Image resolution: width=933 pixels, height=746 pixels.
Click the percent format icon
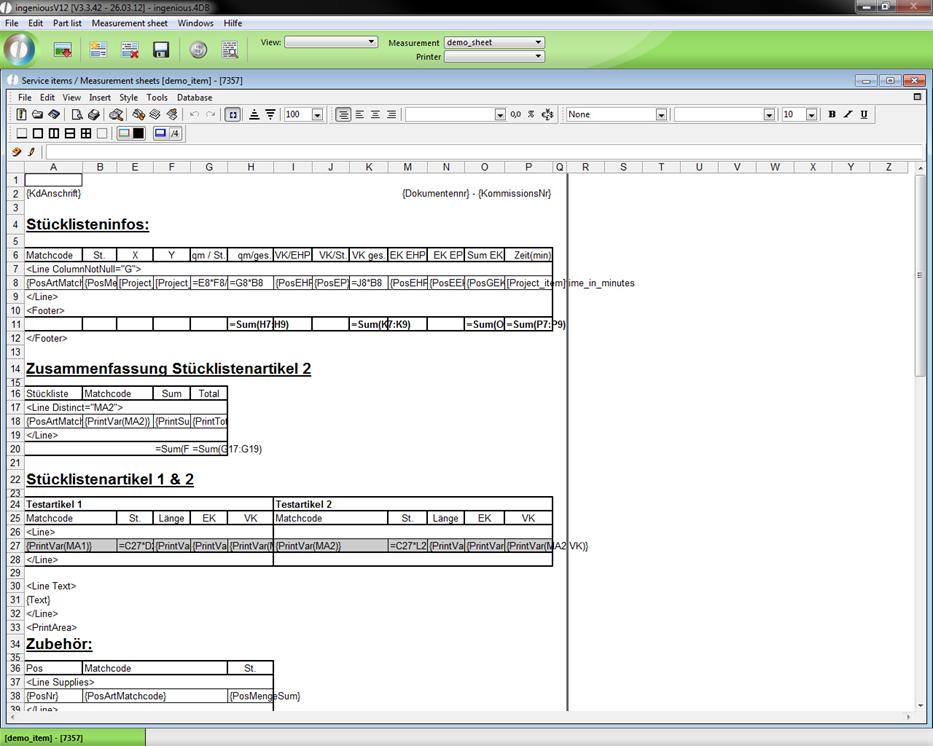[x=531, y=115]
